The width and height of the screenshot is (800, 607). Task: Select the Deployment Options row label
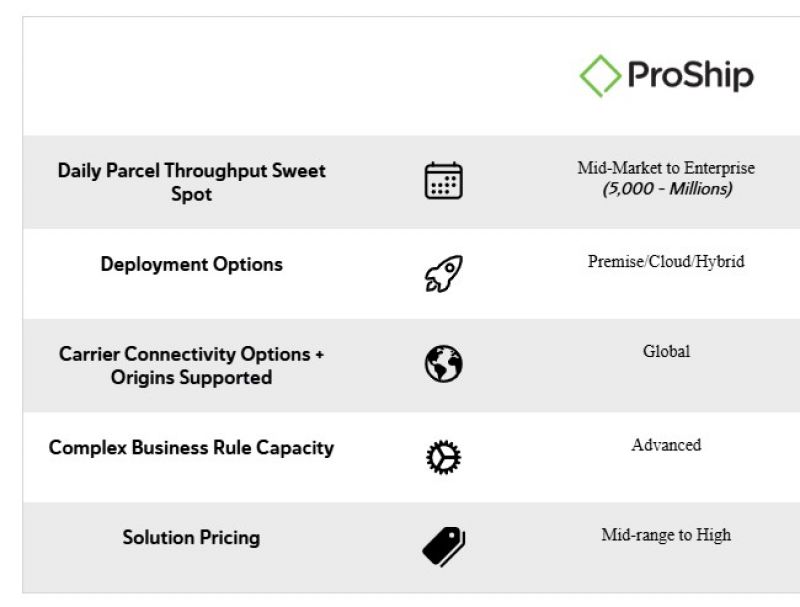[x=191, y=264]
